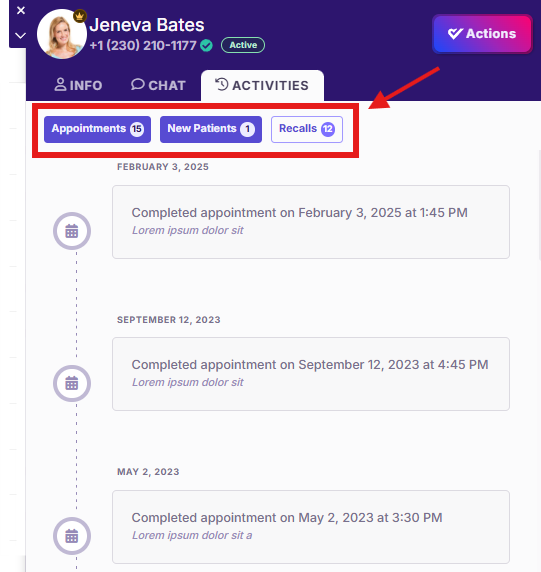Click the calendar icon for February 3, 2025
Viewport: 541px width, 572px height.
tap(72, 231)
